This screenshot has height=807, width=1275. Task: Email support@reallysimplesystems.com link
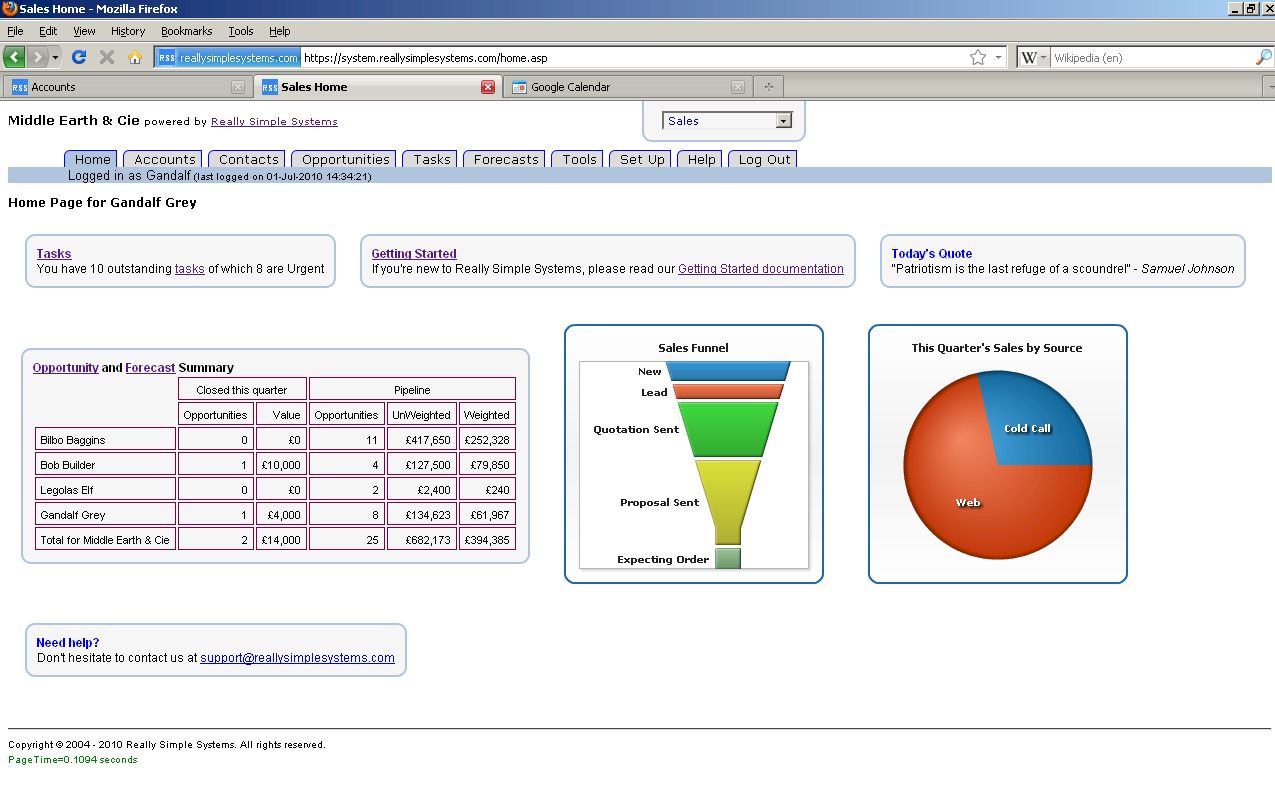click(297, 658)
